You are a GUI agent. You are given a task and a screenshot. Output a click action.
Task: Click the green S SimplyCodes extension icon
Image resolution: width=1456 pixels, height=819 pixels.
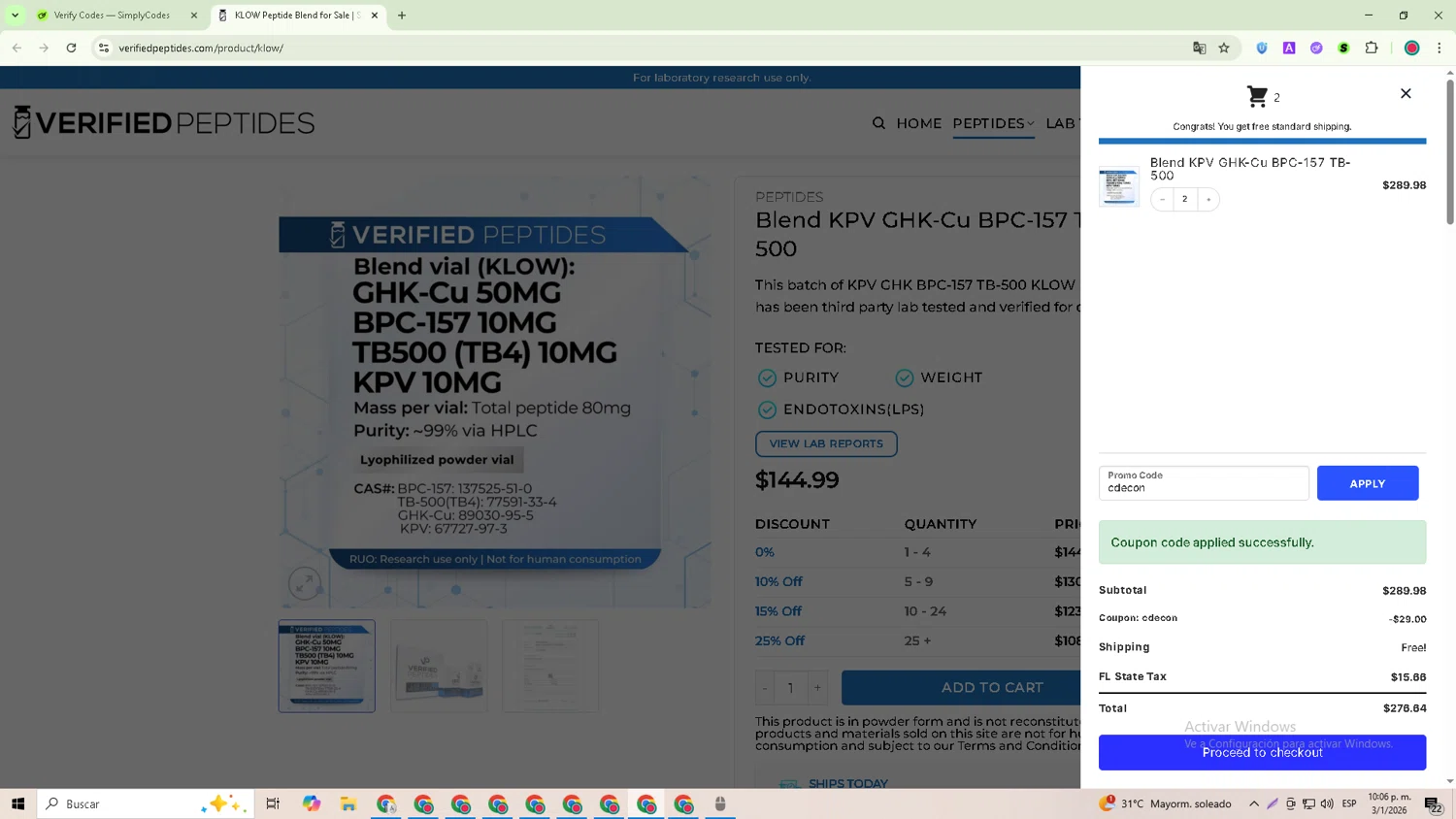click(1343, 48)
